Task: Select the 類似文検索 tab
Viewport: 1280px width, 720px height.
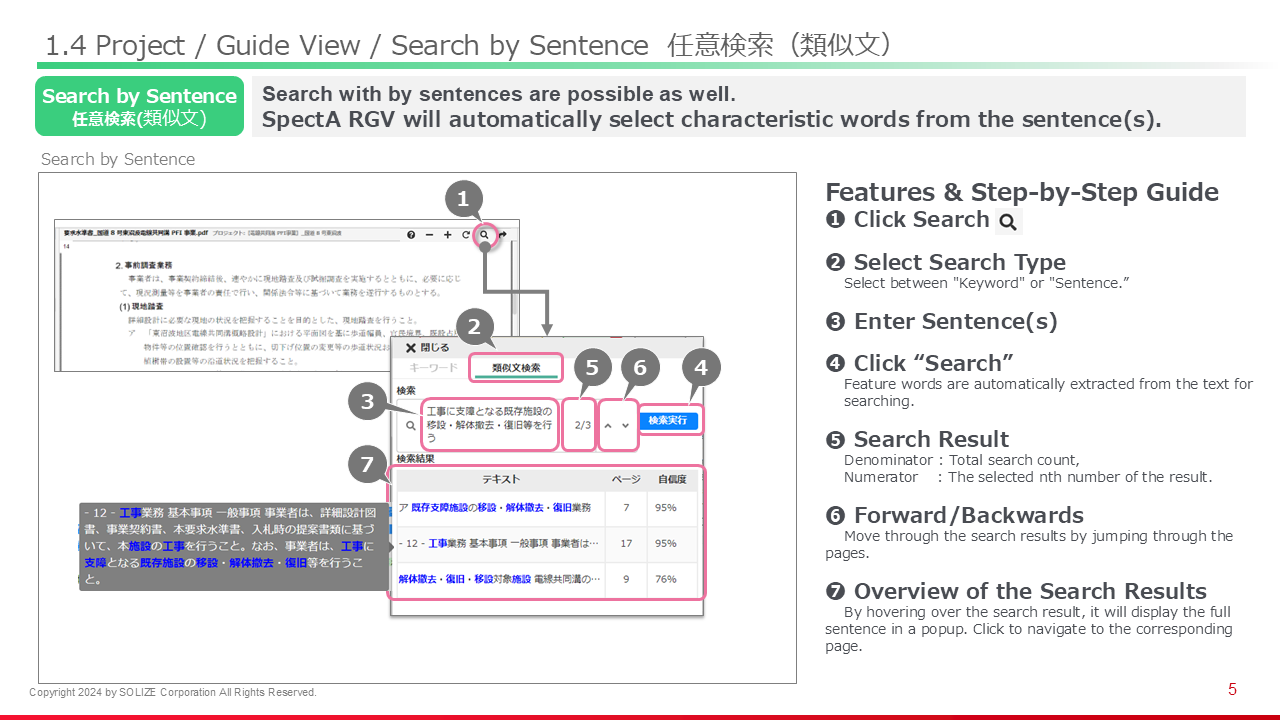Action: pos(516,368)
